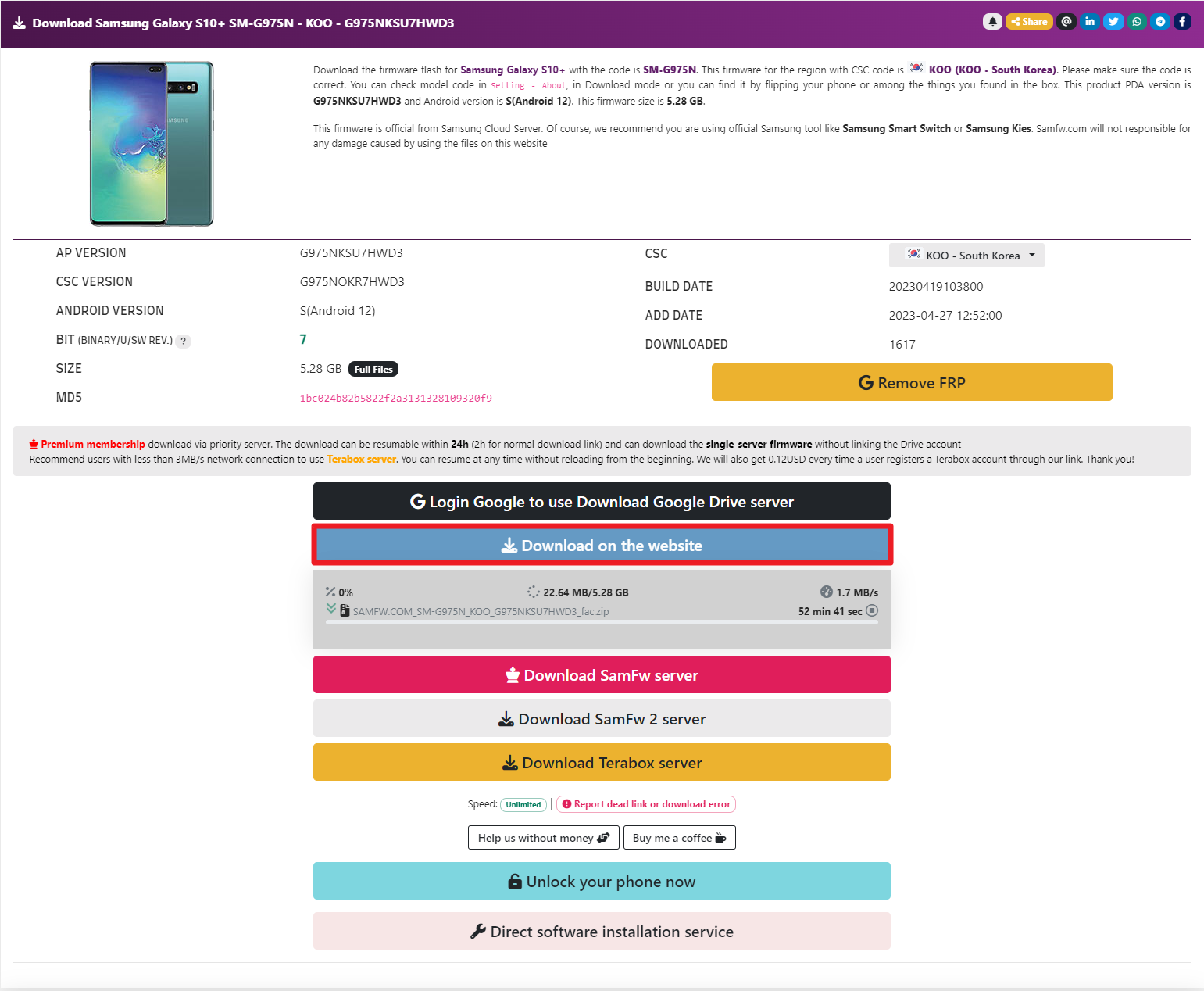
Task: Click the add date 2023-04-27 12:52:00
Action: click(x=945, y=316)
